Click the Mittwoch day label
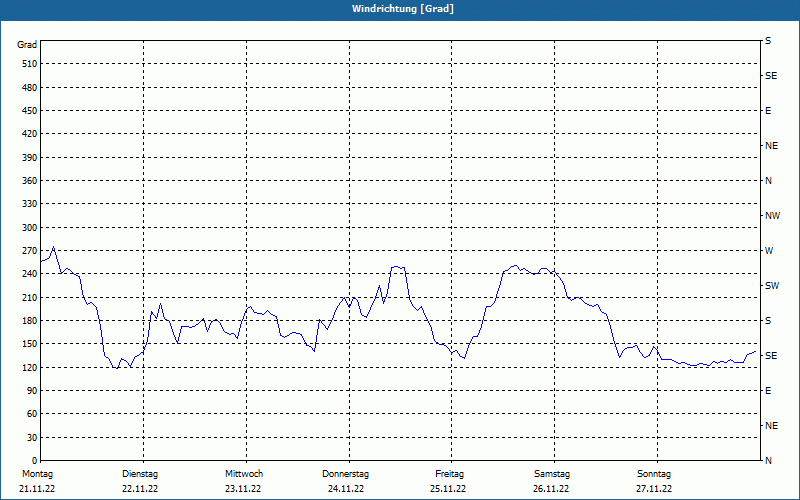This screenshot has width=800, height=500. click(244, 474)
